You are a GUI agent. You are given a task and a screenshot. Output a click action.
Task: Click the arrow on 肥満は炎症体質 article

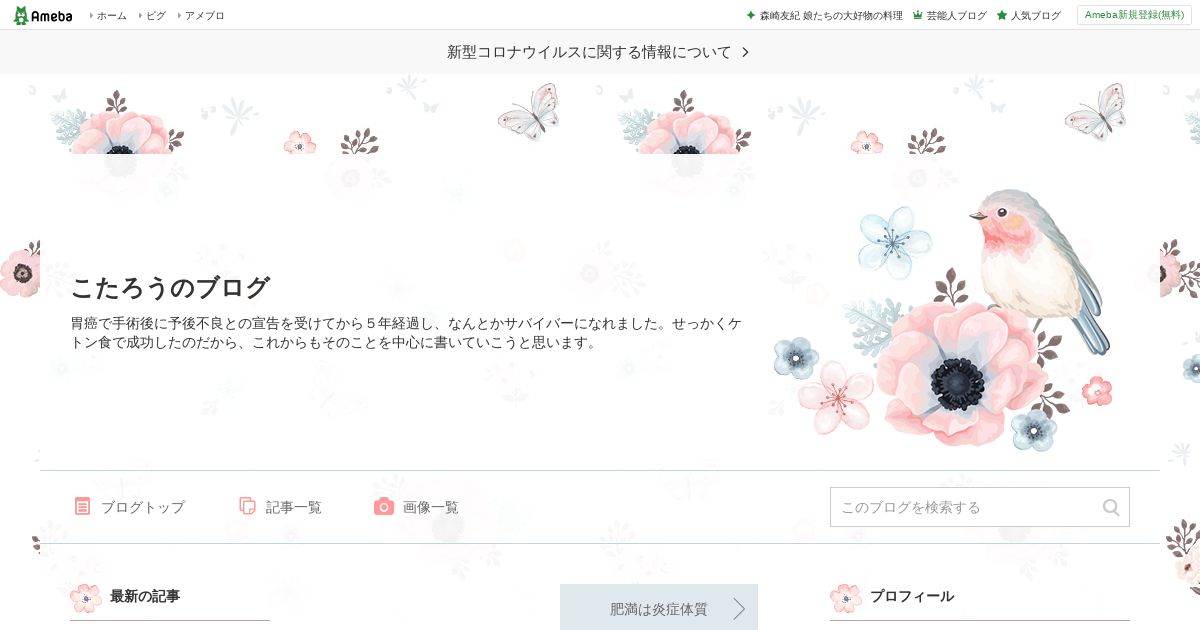pos(739,608)
